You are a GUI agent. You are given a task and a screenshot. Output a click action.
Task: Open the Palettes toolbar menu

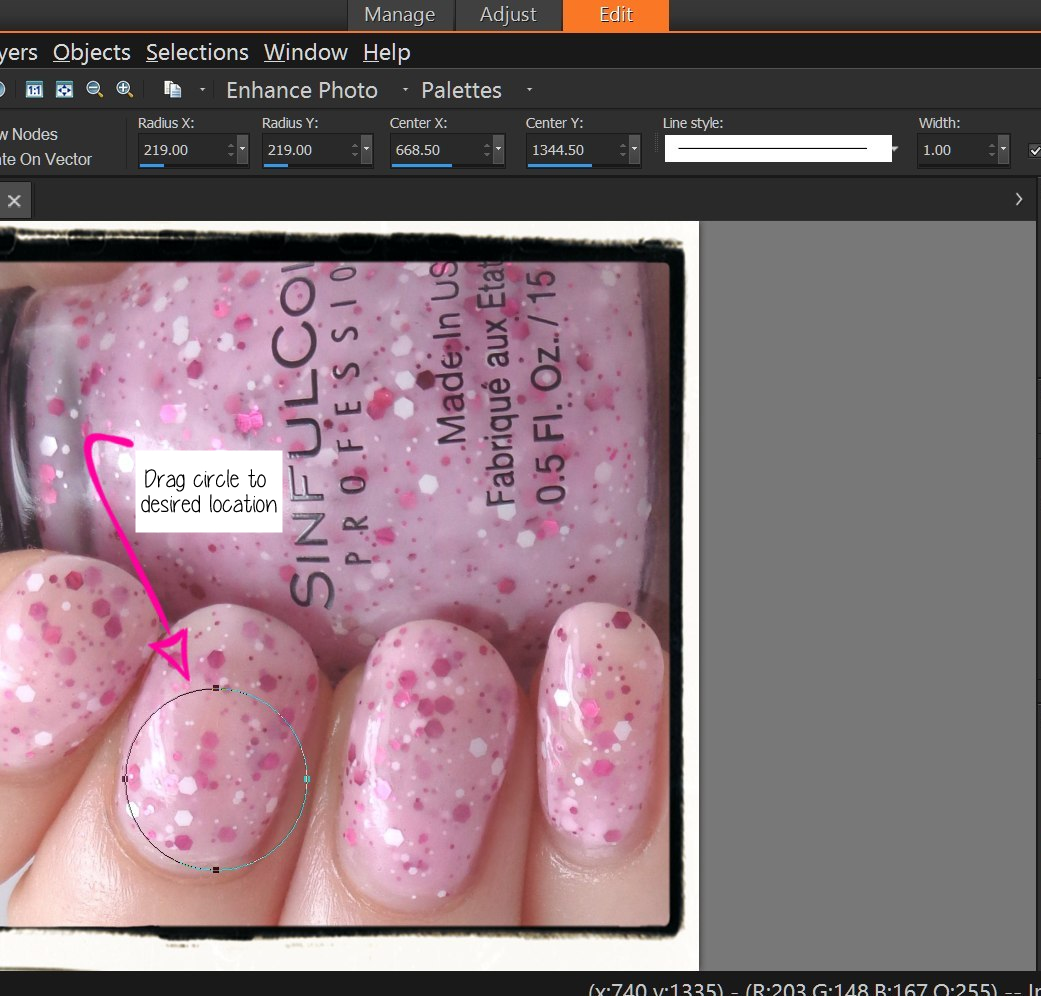(x=461, y=89)
